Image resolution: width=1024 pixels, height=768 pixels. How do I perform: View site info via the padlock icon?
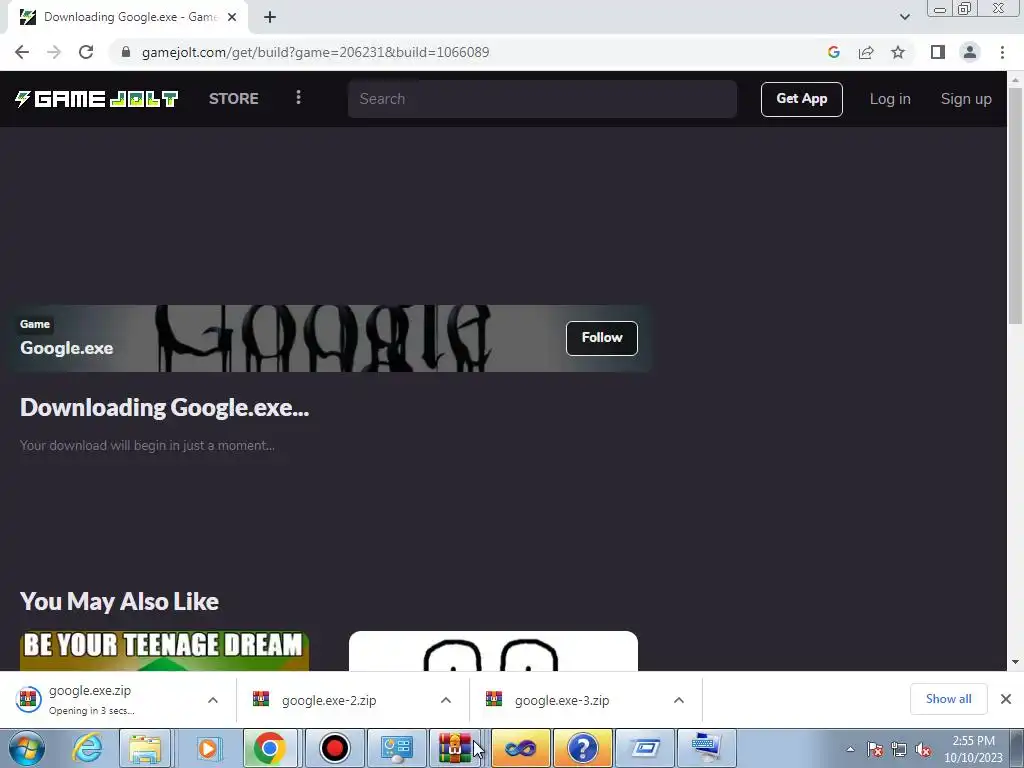pos(126,52)
